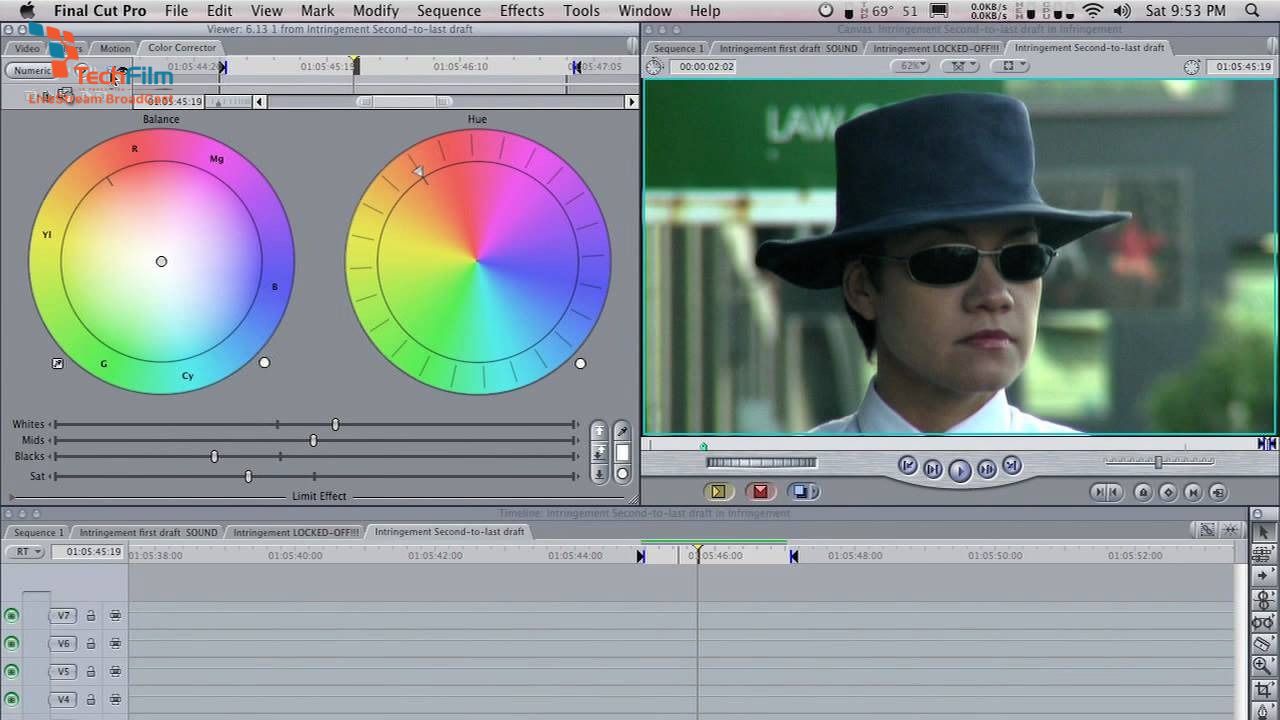Select the Slip tool in palette
The image size is (1280, 720).
[1262, 621]
